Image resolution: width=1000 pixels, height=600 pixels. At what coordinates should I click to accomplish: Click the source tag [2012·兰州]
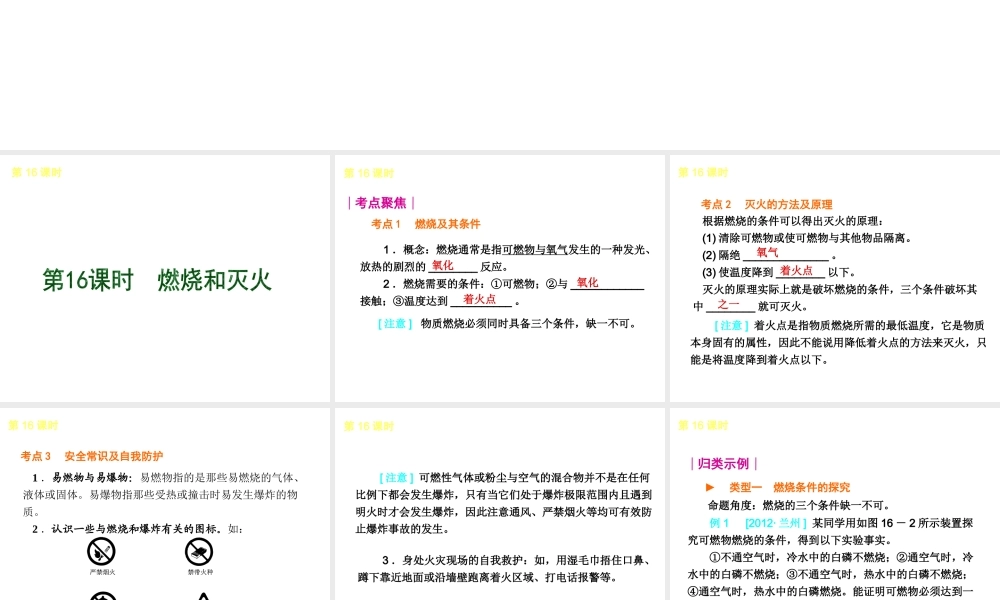tap(776, 523)
